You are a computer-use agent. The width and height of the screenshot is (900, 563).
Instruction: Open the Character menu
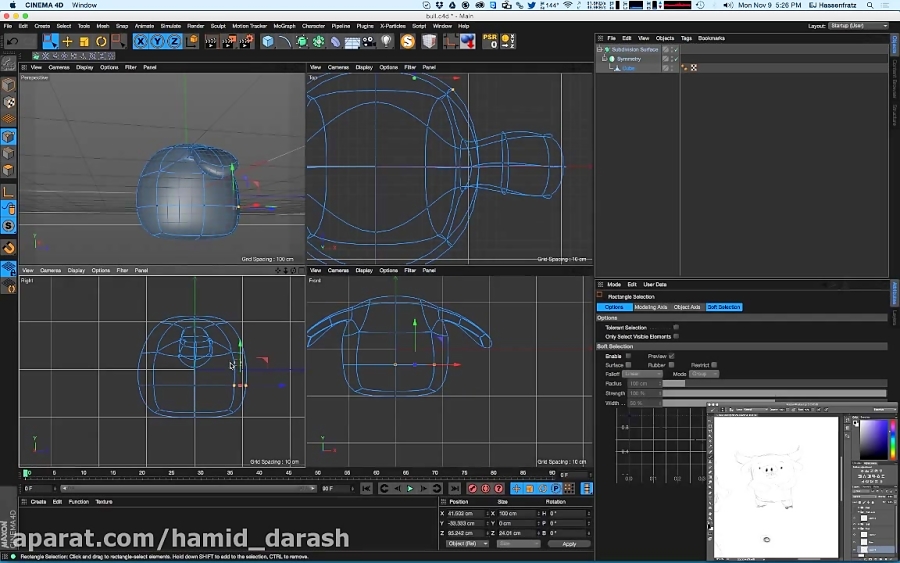(x=313, y=26)
